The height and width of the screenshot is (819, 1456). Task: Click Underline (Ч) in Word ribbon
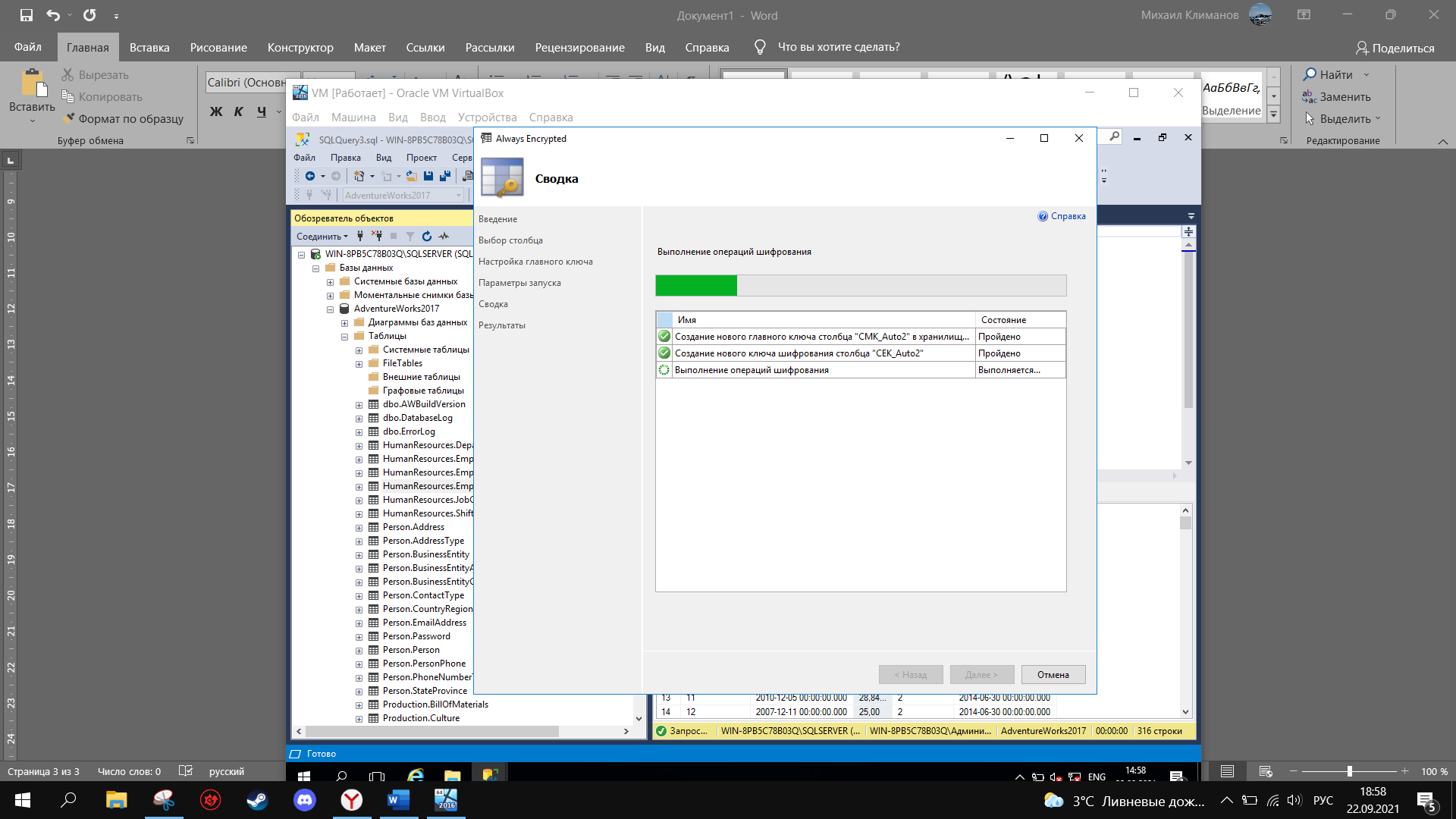(x=262, y=112)
